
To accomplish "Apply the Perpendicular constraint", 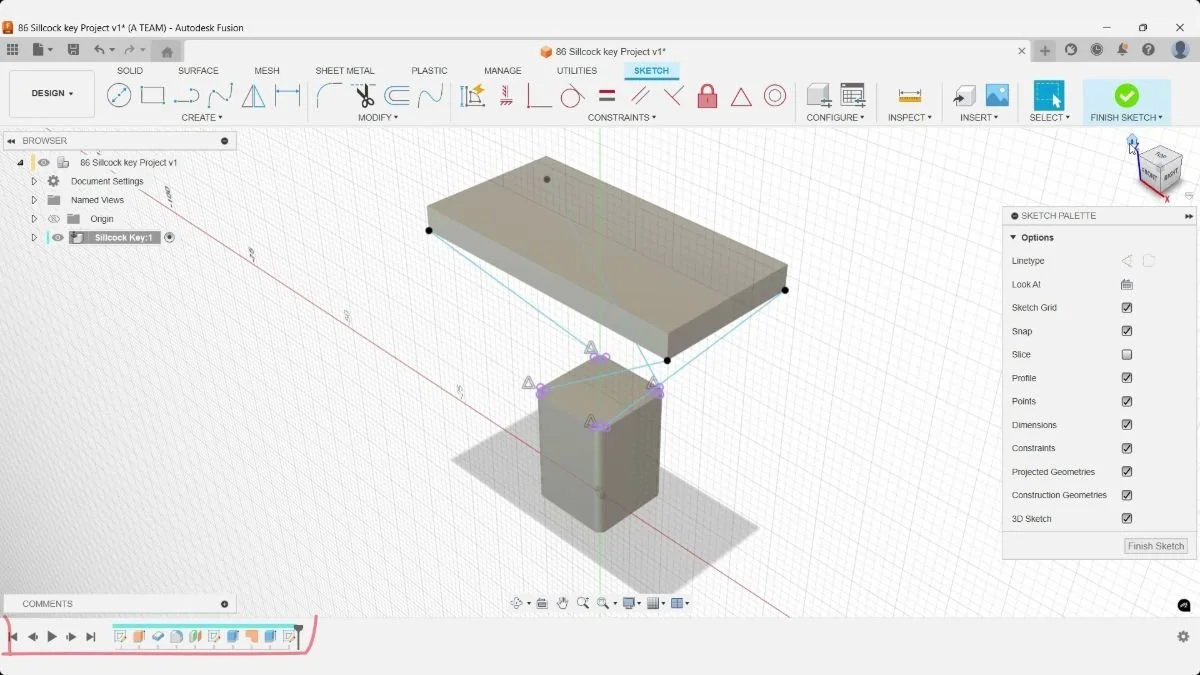I will point(673,96).
